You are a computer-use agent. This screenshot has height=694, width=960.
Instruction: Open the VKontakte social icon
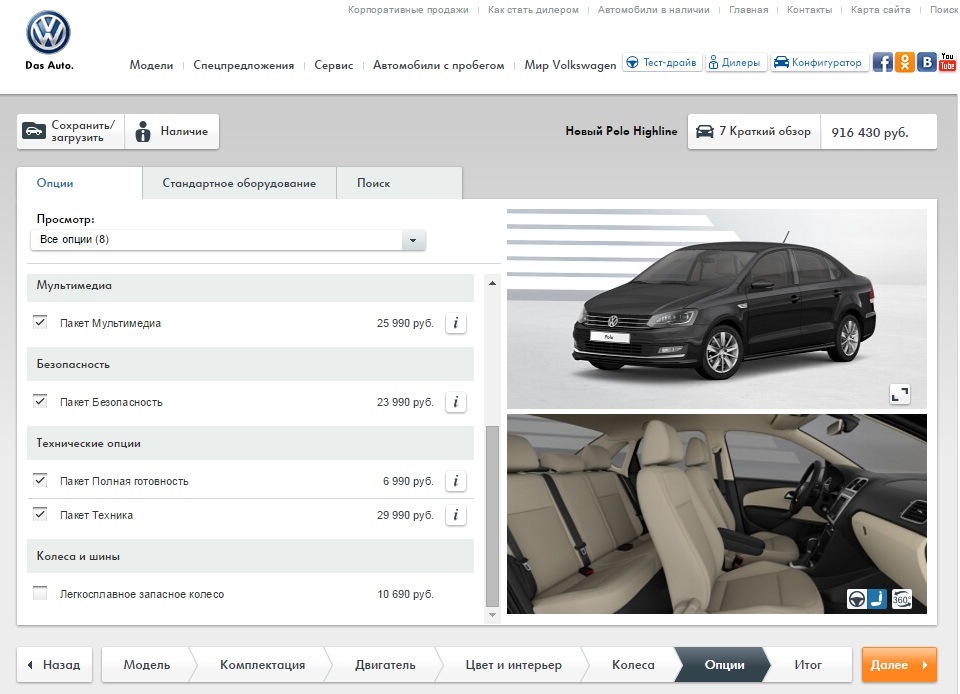927,62
